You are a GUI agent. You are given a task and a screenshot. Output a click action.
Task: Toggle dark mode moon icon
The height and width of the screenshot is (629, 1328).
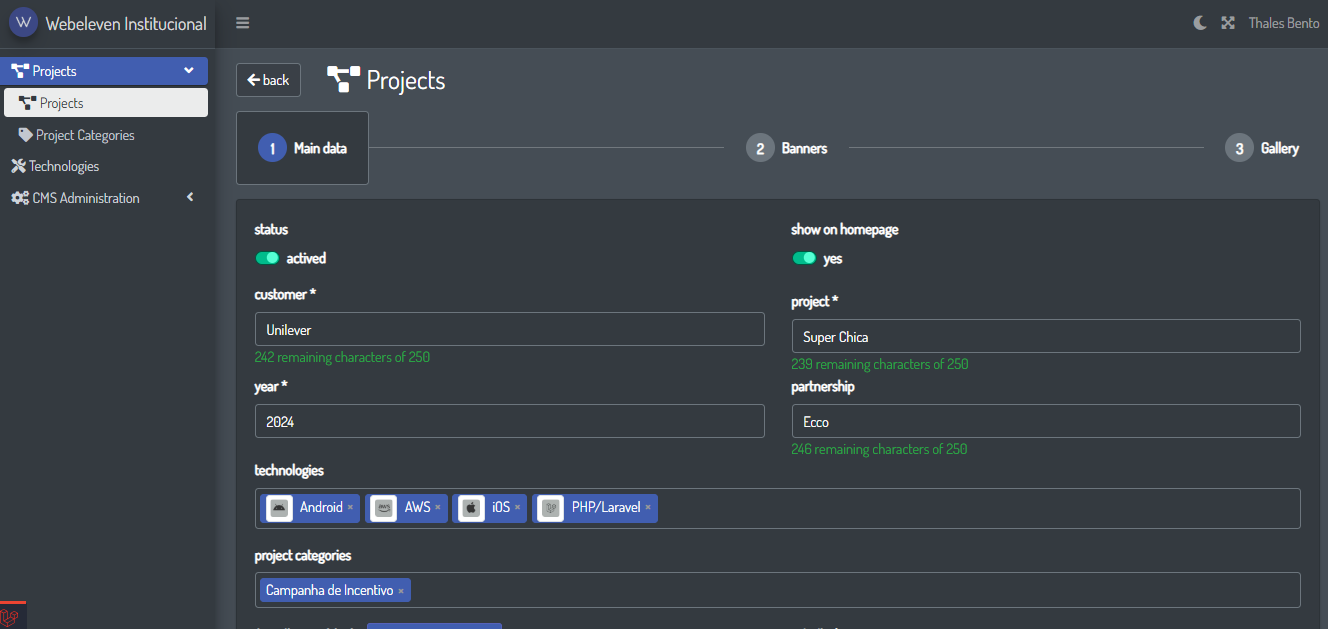tap(1200, 23)
